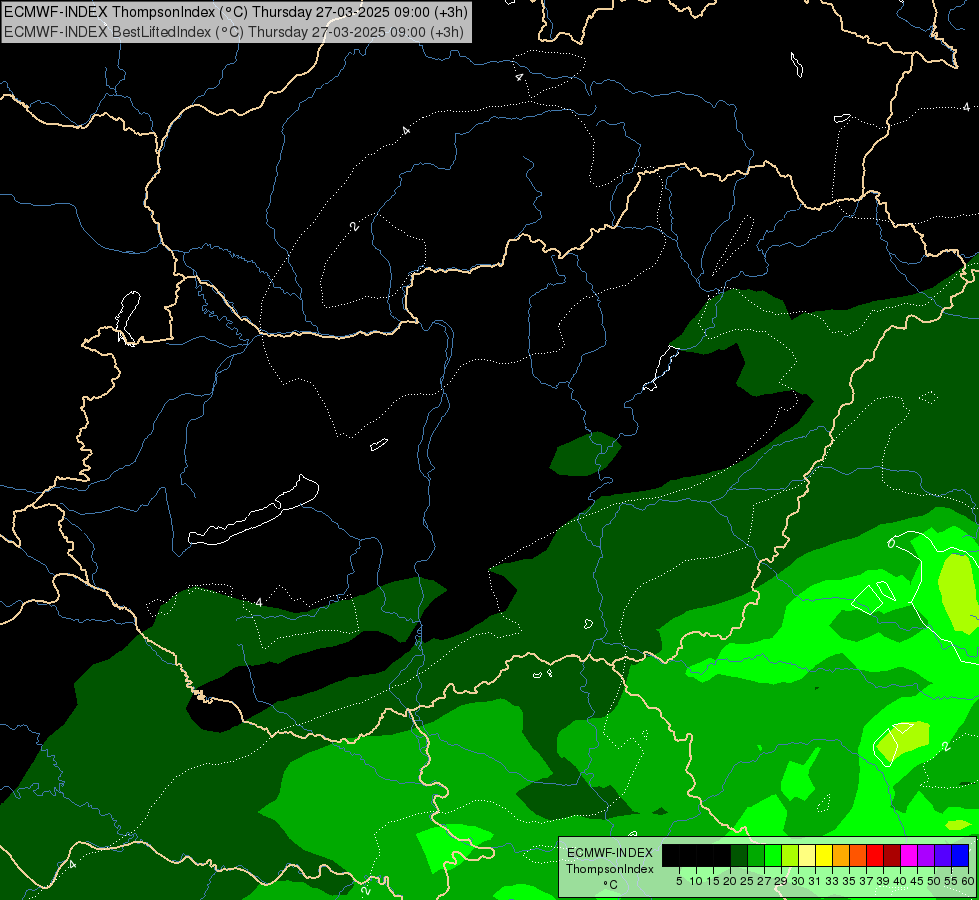Viewport: 979px width, 900px height.
Task: Click legend scale value 27
Action: (x=764, y=881)
